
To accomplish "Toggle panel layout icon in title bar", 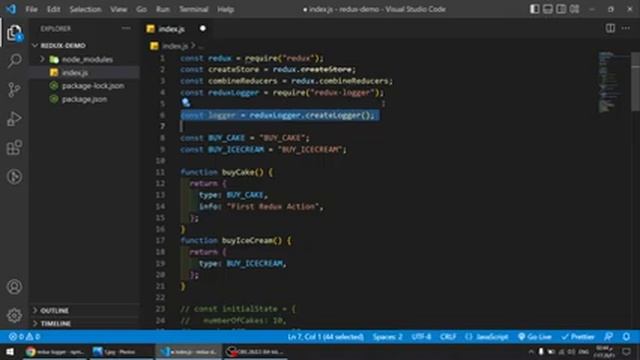I will pos(548,9).
